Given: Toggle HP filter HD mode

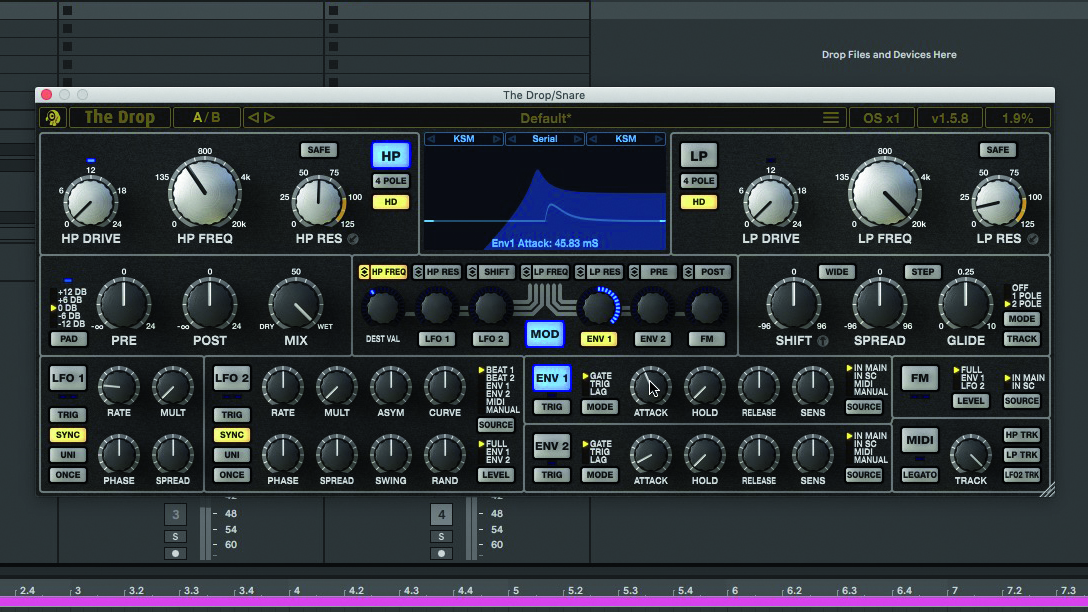Looking at the screenshot, I should [x=391, y=202].
